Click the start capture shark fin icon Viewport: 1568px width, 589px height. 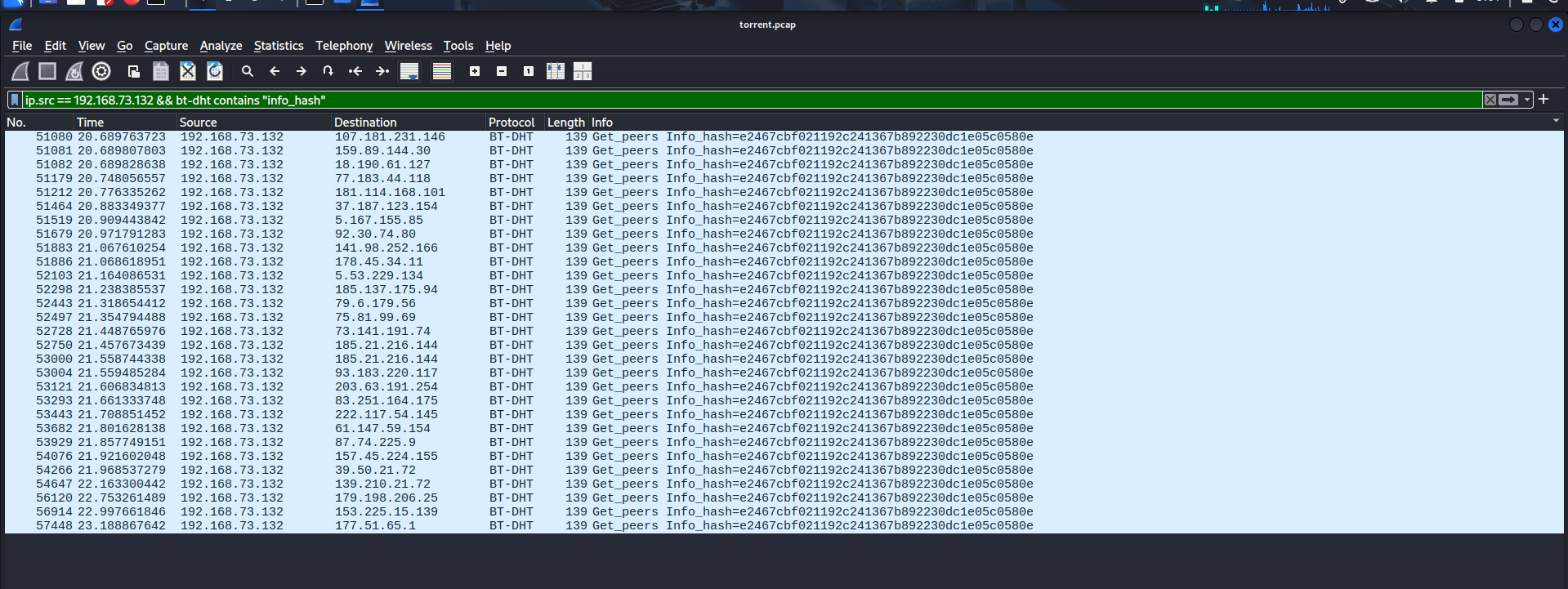coord(20,72)
